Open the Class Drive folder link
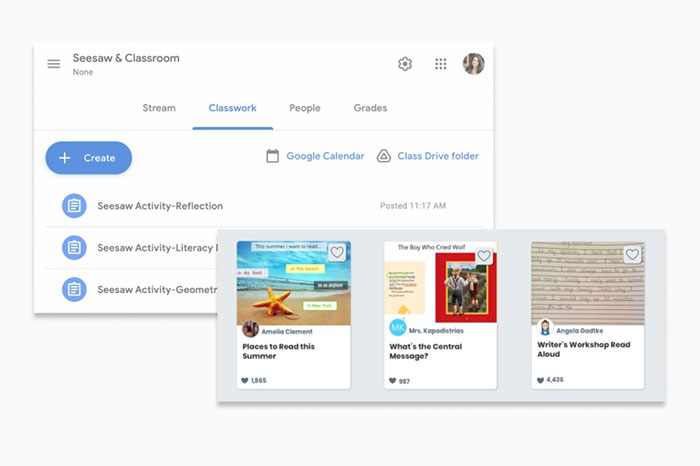 pos(438,156)
